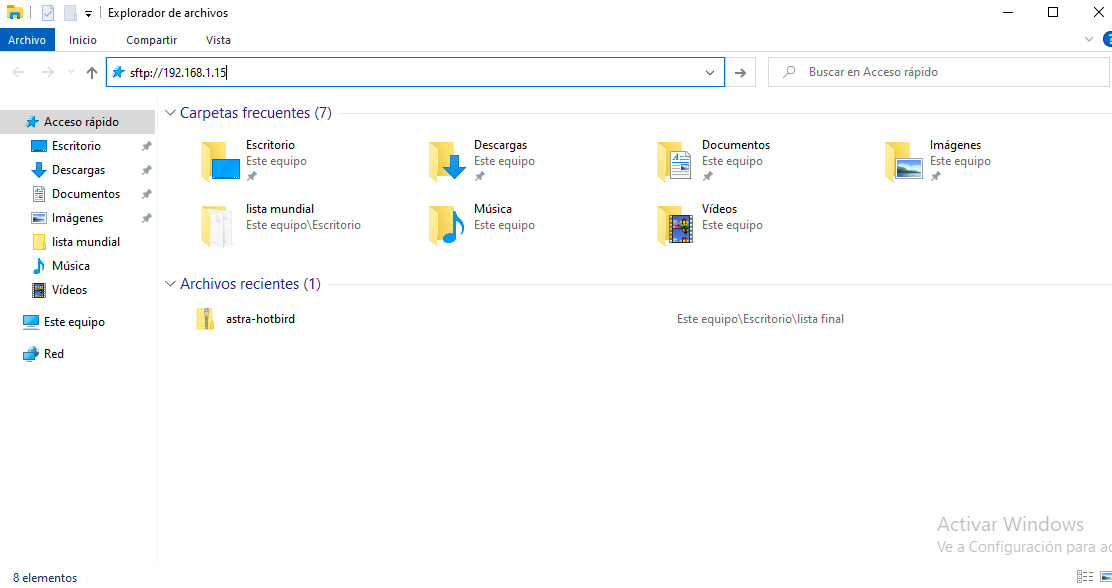The height and width of the screenshot is (588, 1112).
Task: Expand the quick access toolbar customize arrow
Action: (88, 13)
